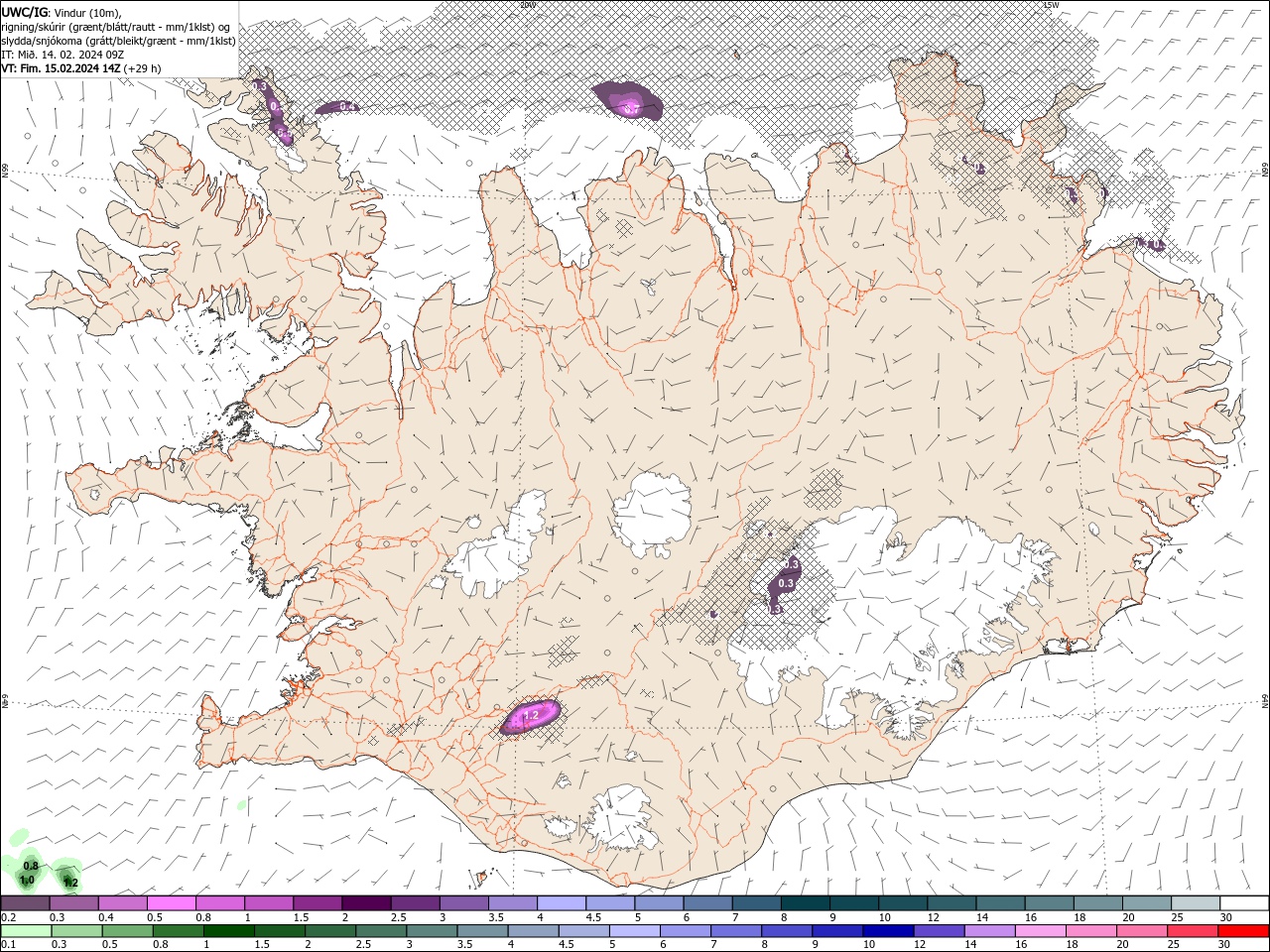The height and width of the screenshot is (952, 1270).
Task: Click the 0.4 snowfall patch near Westfjords
Action: [x=340, y=107]
